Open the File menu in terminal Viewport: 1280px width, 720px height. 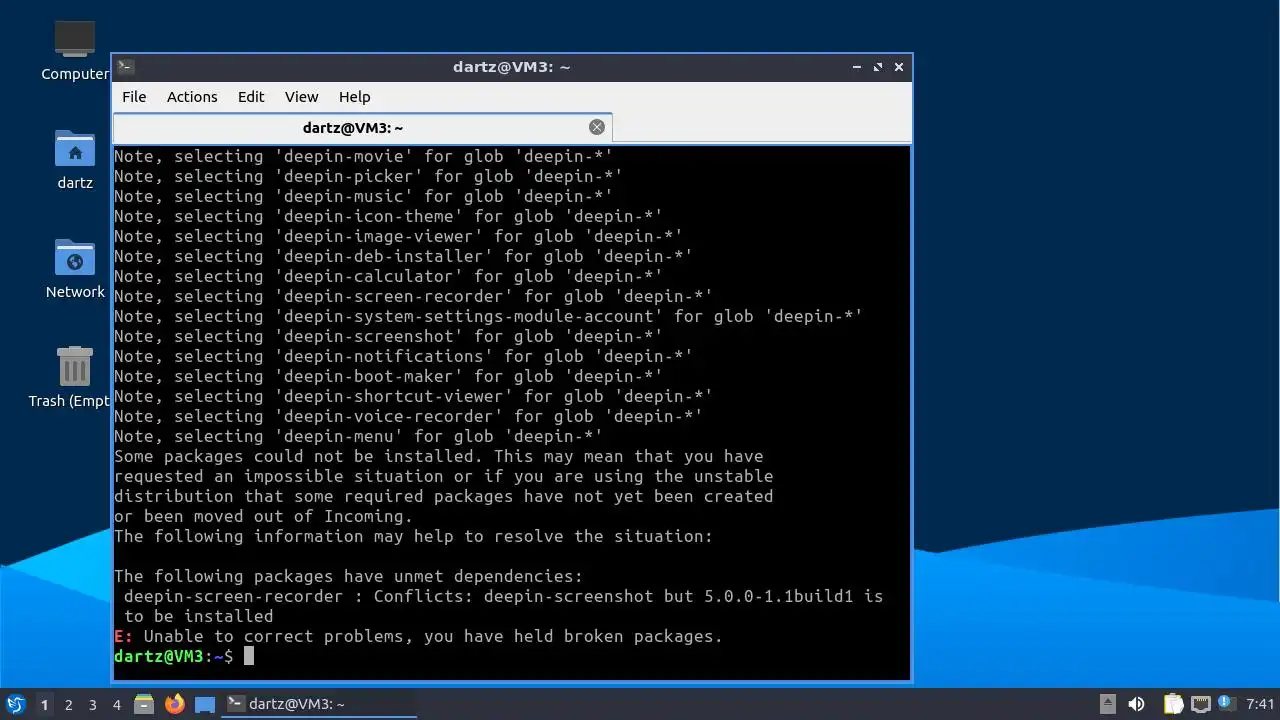click(134, 97)
